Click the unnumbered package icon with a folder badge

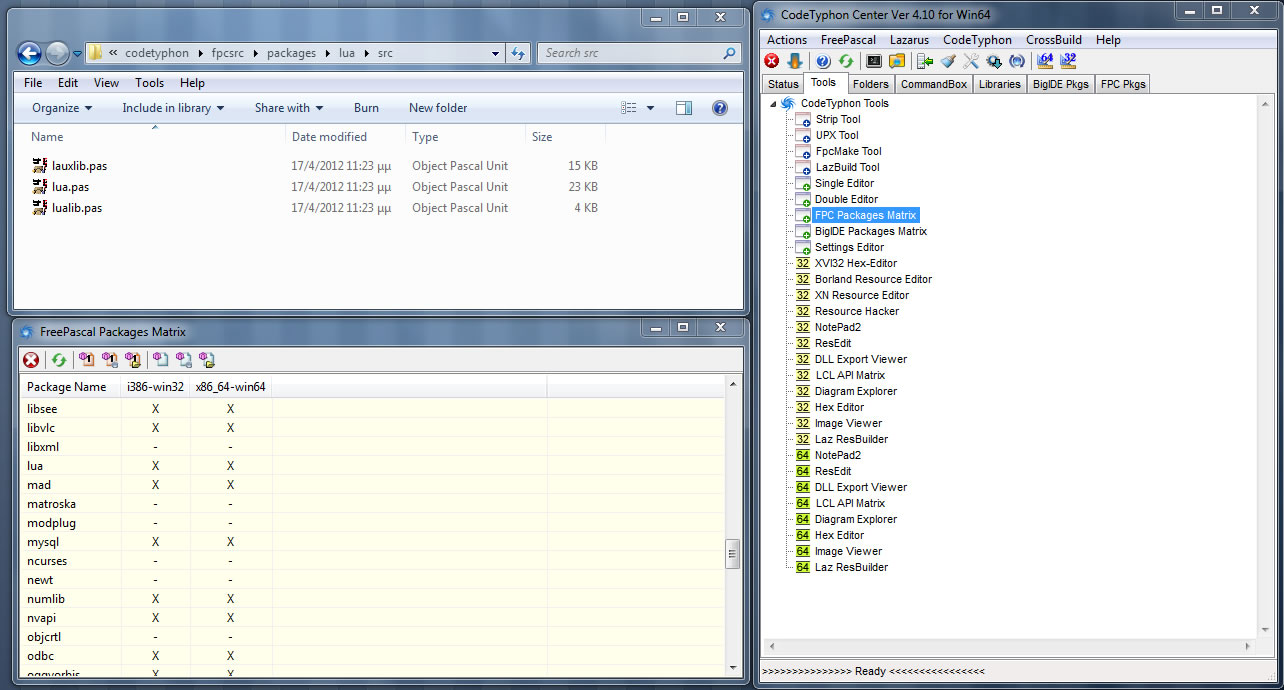(207, 360)
